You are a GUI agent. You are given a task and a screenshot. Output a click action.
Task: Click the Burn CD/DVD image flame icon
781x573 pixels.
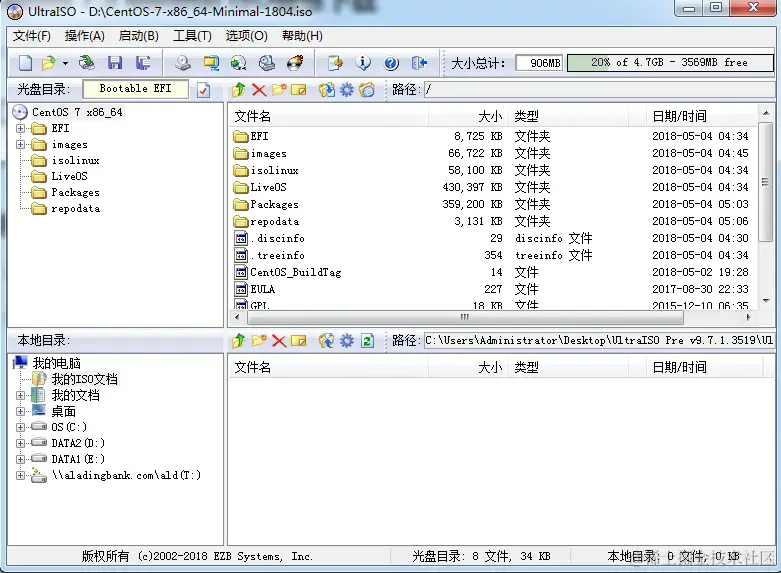click(295, 63)
